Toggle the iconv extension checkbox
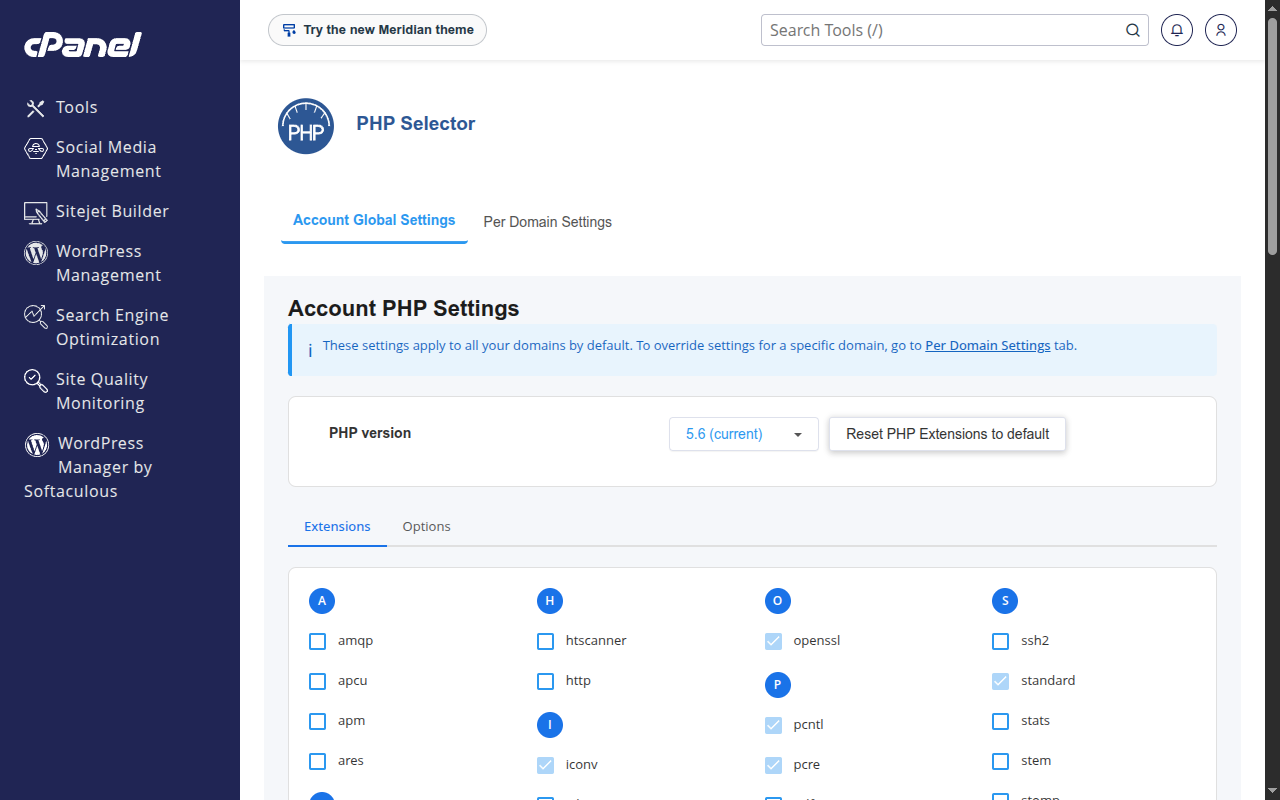The height and width of the screenshot is (800, 1280). point(546,765)
